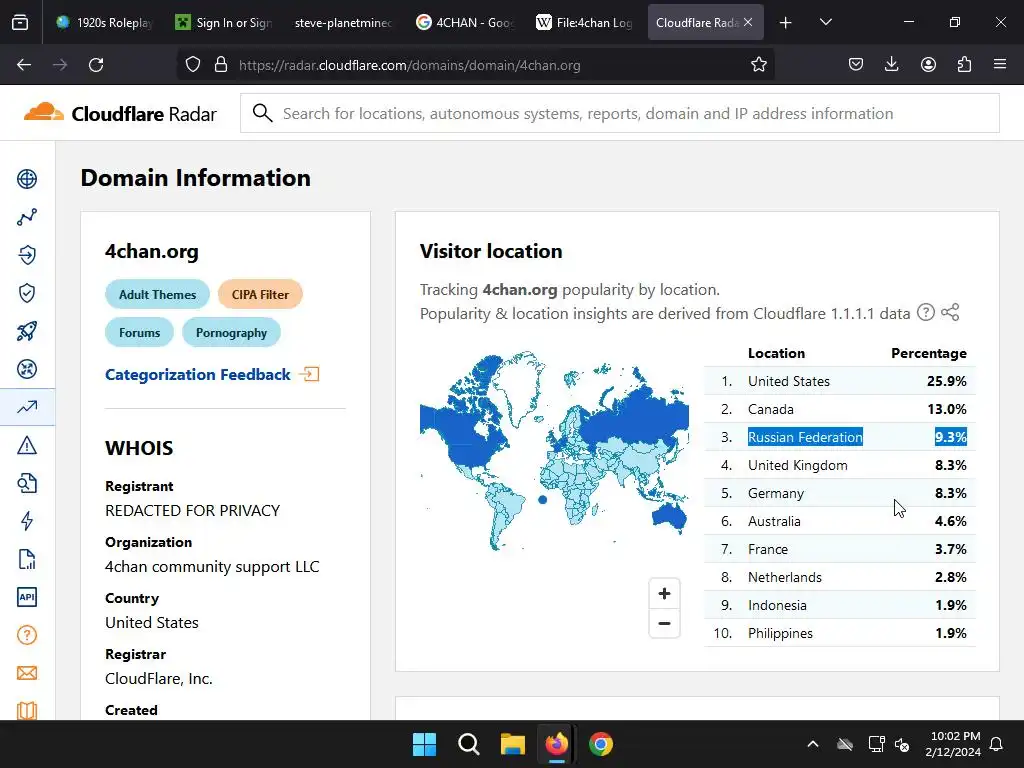This screenshot has width=1024, height=768.
Task: Expand the system tray hidden icons chevron
Action: point(812,744)
